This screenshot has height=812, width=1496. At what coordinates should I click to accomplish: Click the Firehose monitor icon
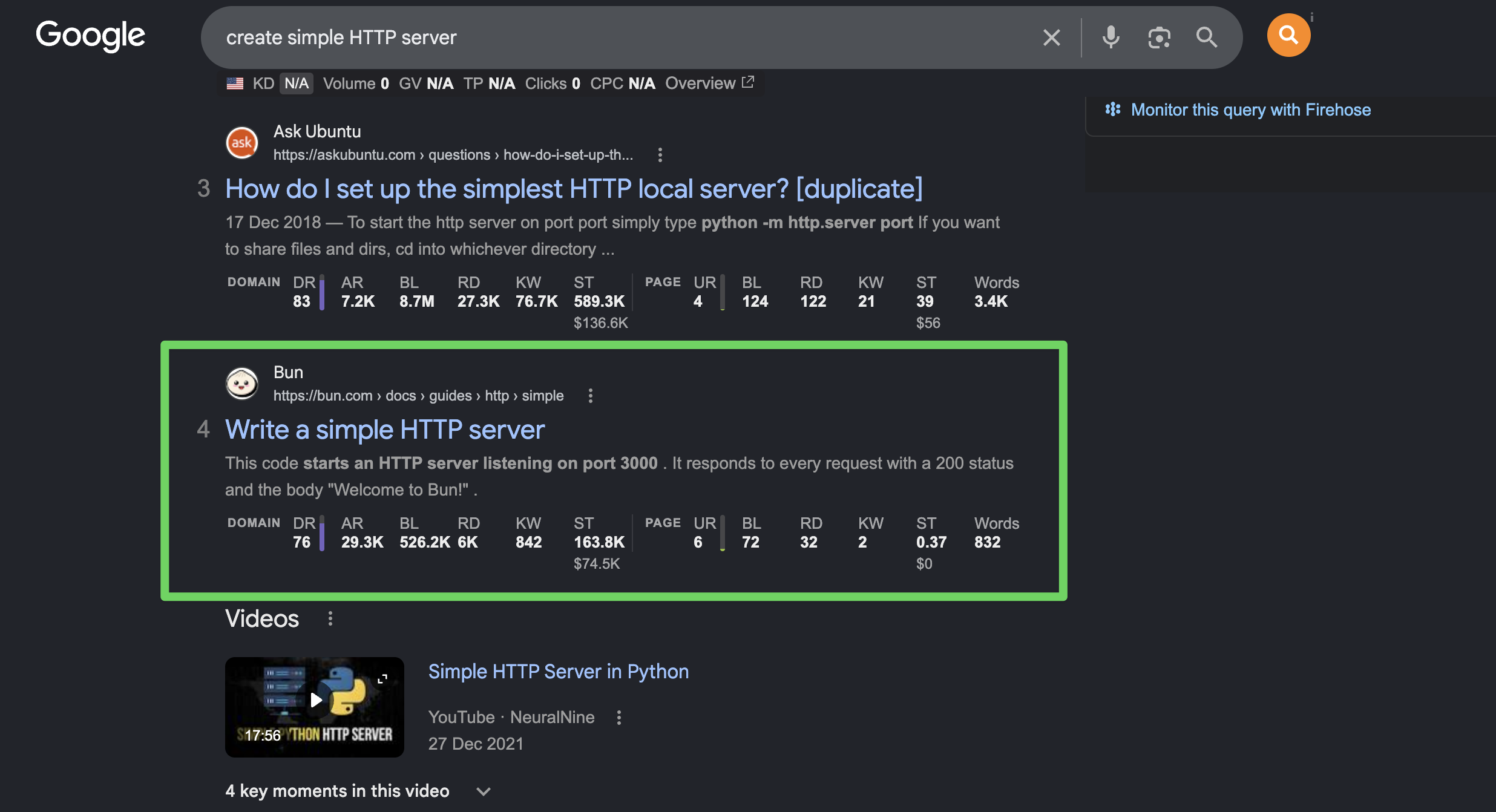click(1113, 110)
